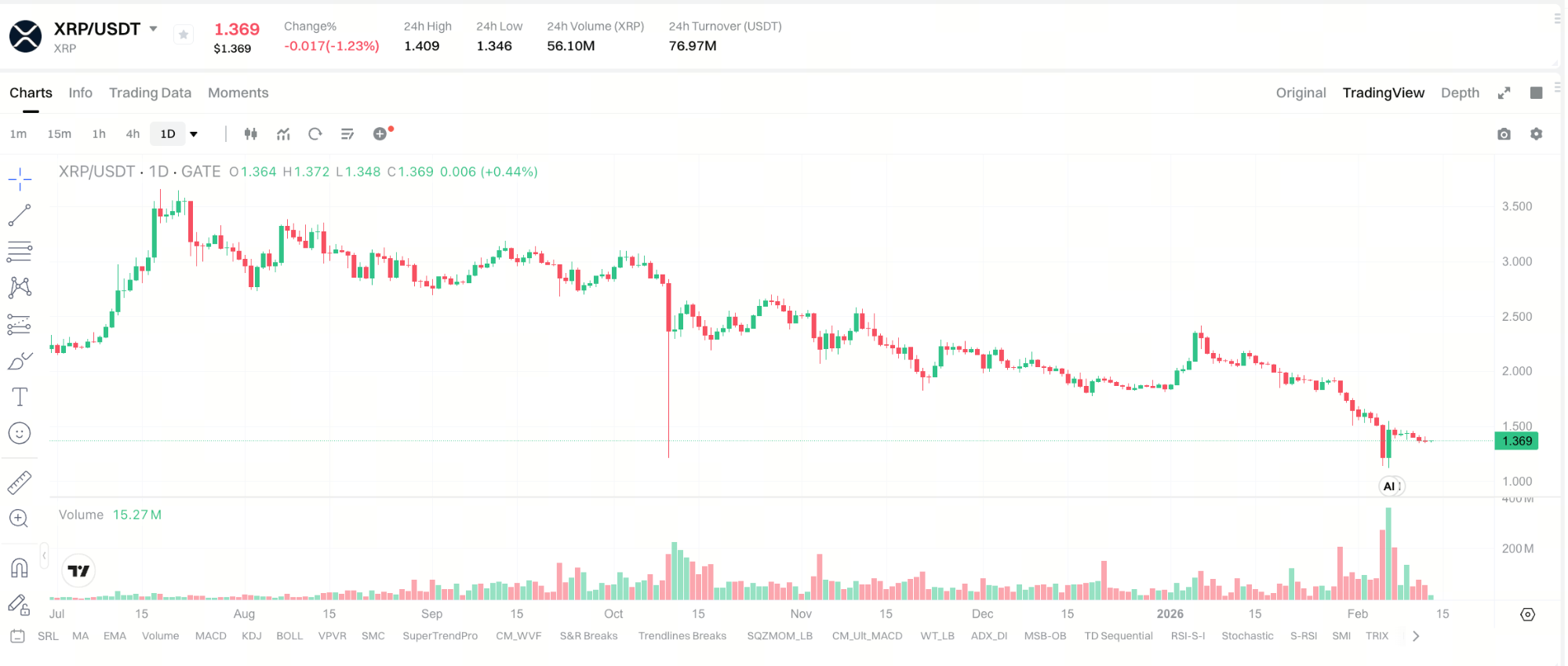Toggle the favorite star next to XRP/USDT
The height and width of the screenshot is (666, 1568).
pyautogui.click(x=183, y=35)
